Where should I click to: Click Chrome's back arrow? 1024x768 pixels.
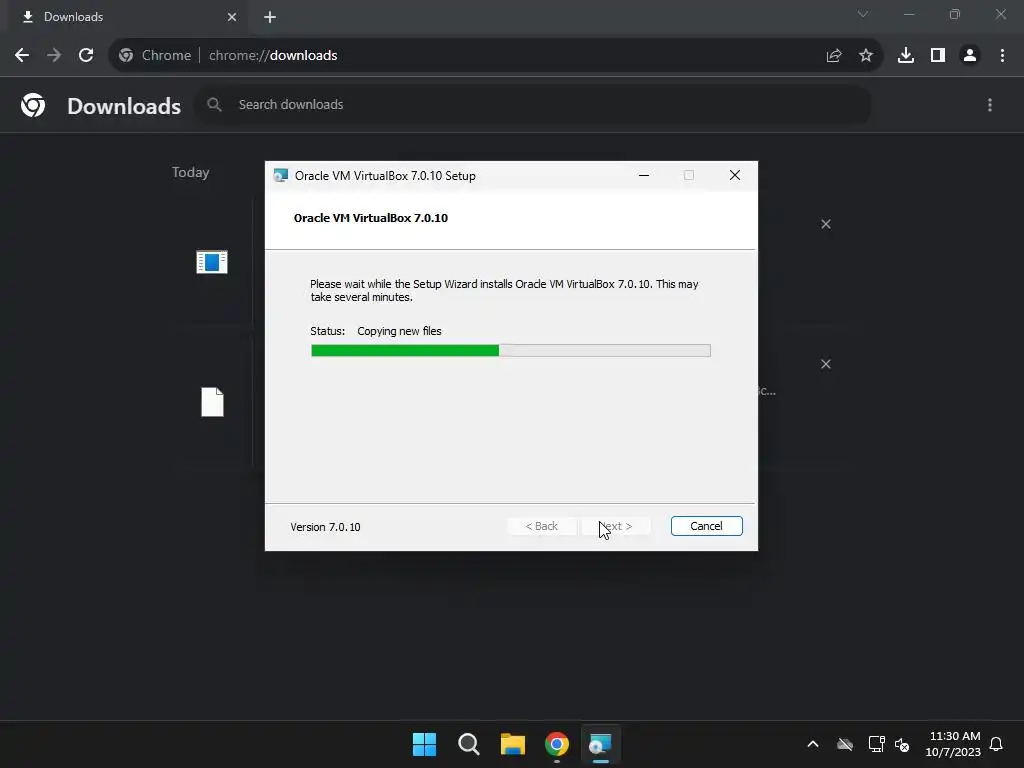22,56
